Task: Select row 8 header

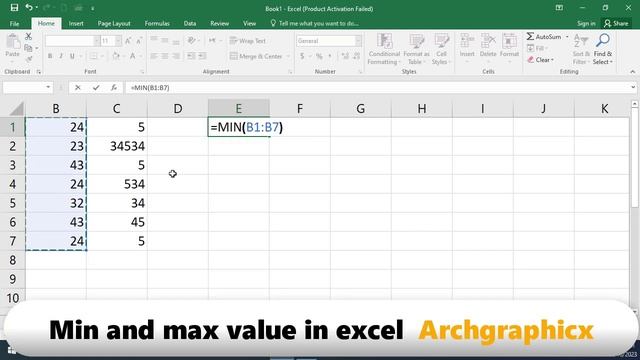Action: (x=13, y=260)
